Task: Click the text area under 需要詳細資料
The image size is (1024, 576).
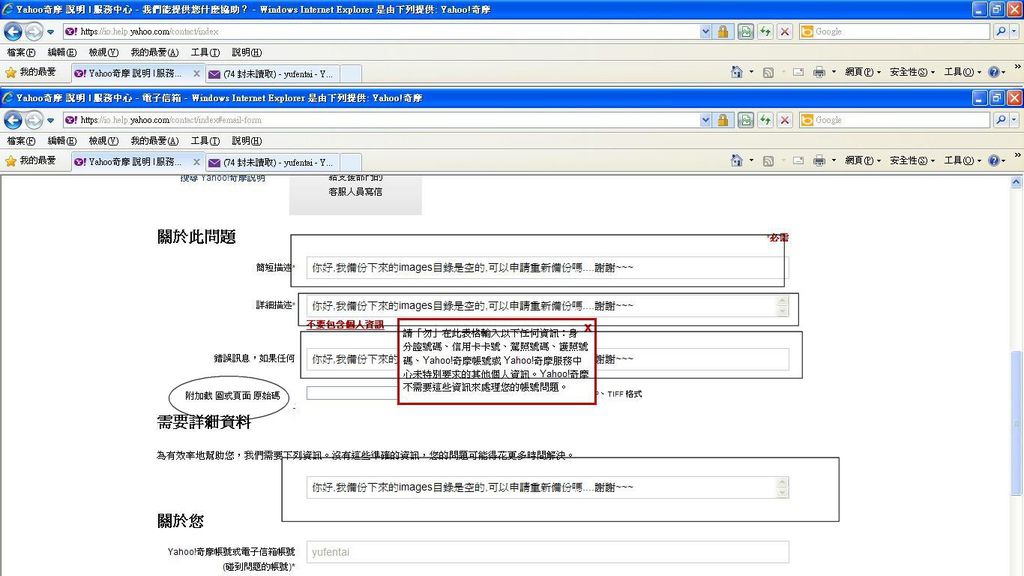Action: pyautogui.click(x=547, y=487)
